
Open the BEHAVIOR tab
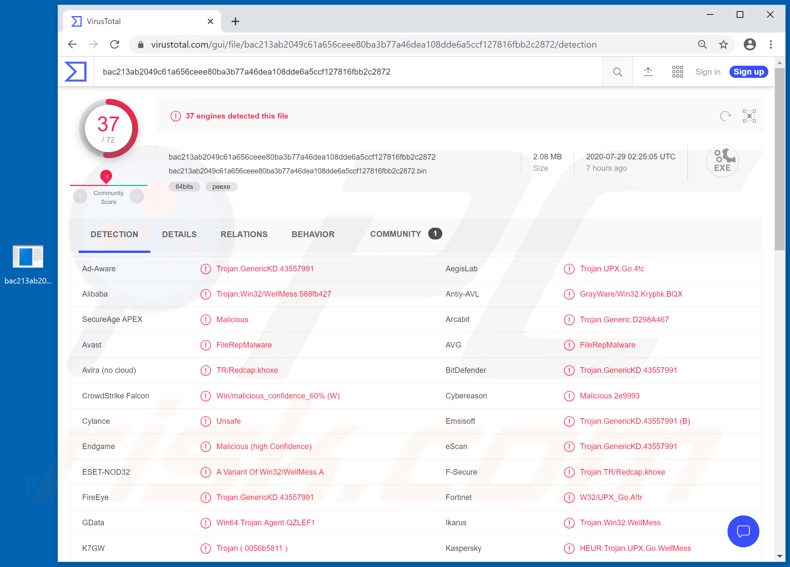point(313,234)
